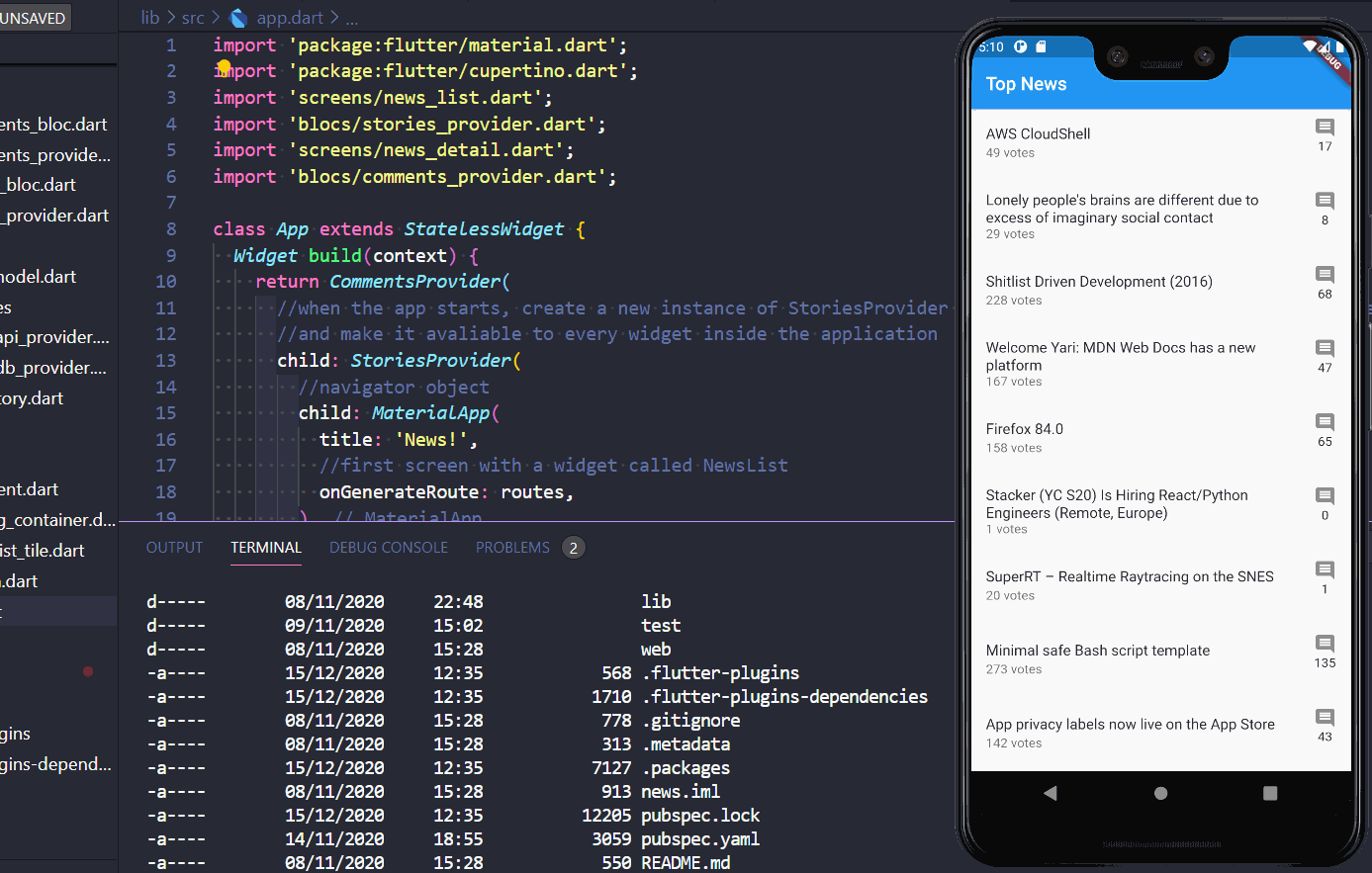Open file ending 'ist_tile.dart' in explorer

pyautogui.click(x=43, y=551)
